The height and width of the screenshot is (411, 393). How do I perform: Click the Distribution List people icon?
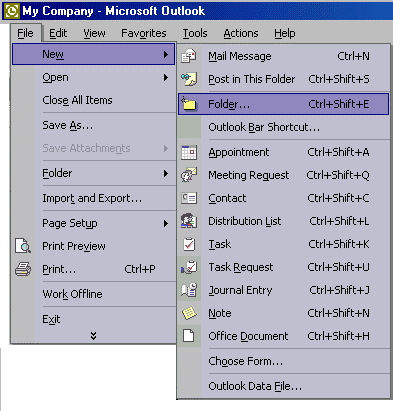pos(189,221)
